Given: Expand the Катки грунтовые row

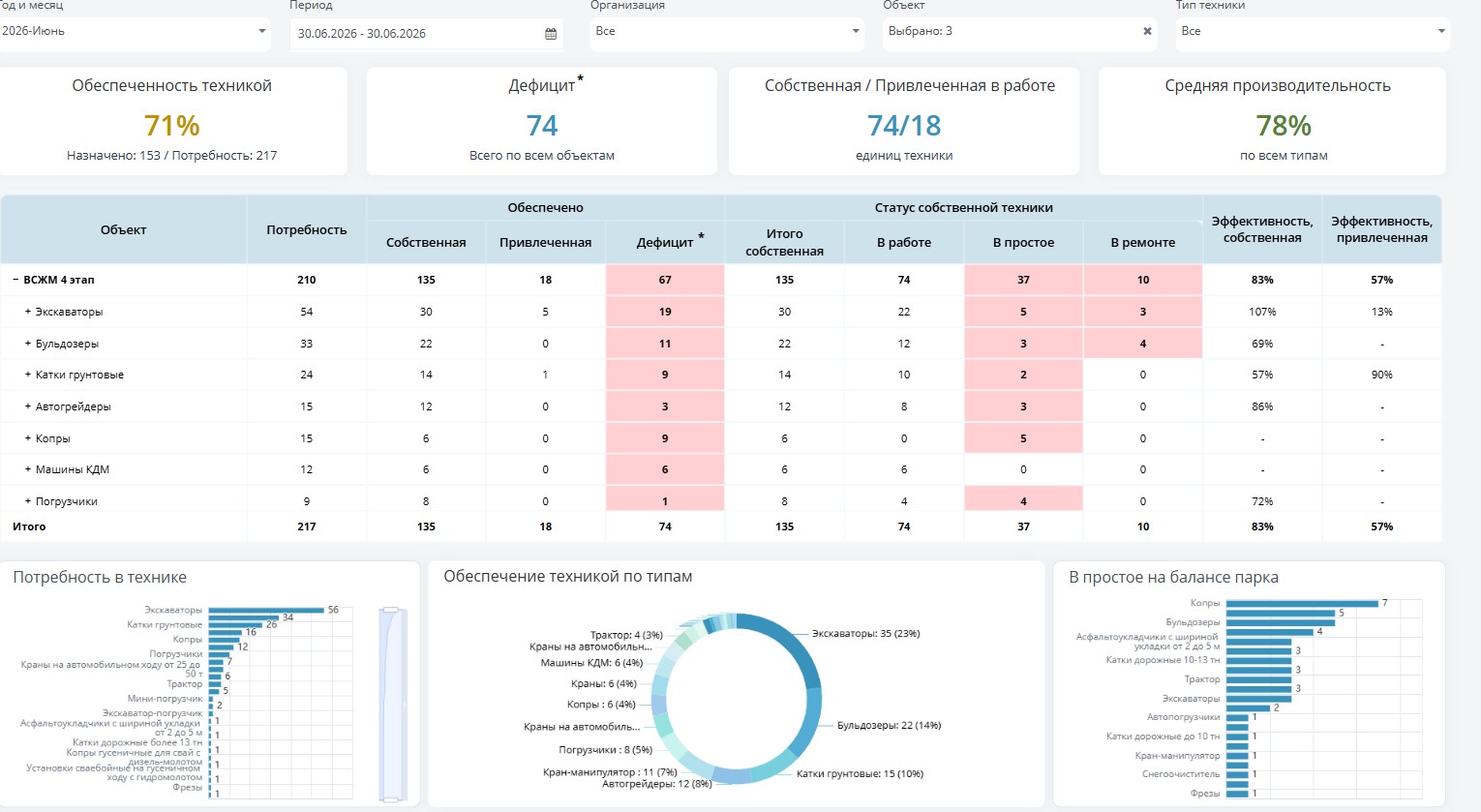Looking at the screenshot, I should pyautogui.click(x=28, y=375).
